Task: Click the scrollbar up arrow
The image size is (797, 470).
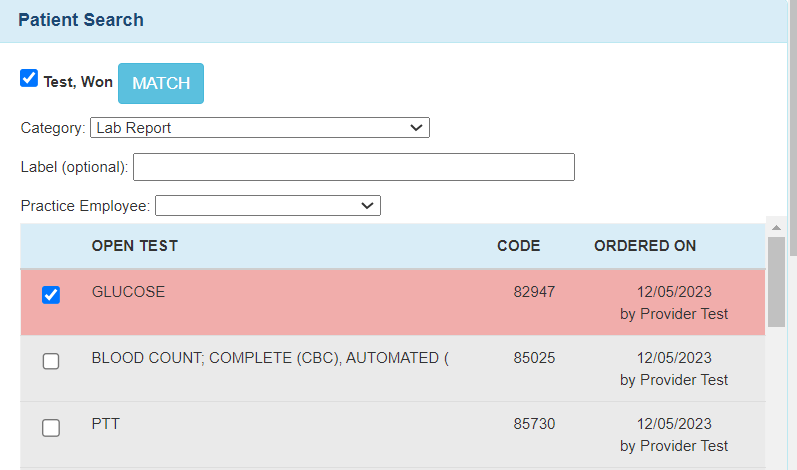Action: (776, 226)
